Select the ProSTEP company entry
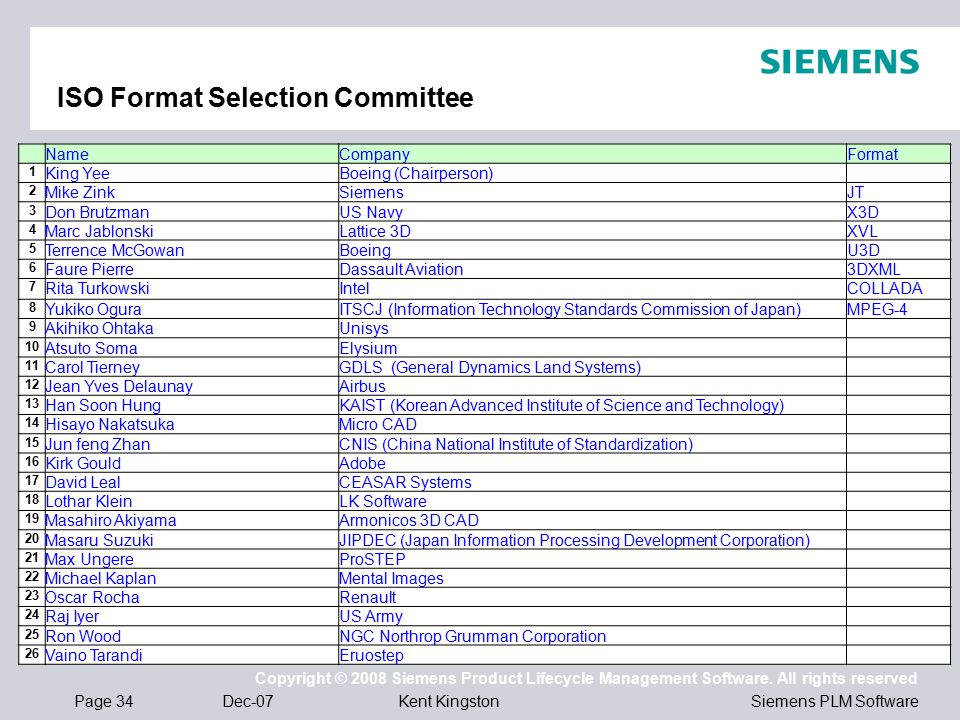This screenshot has height=720, width=960. click(372, 559)
